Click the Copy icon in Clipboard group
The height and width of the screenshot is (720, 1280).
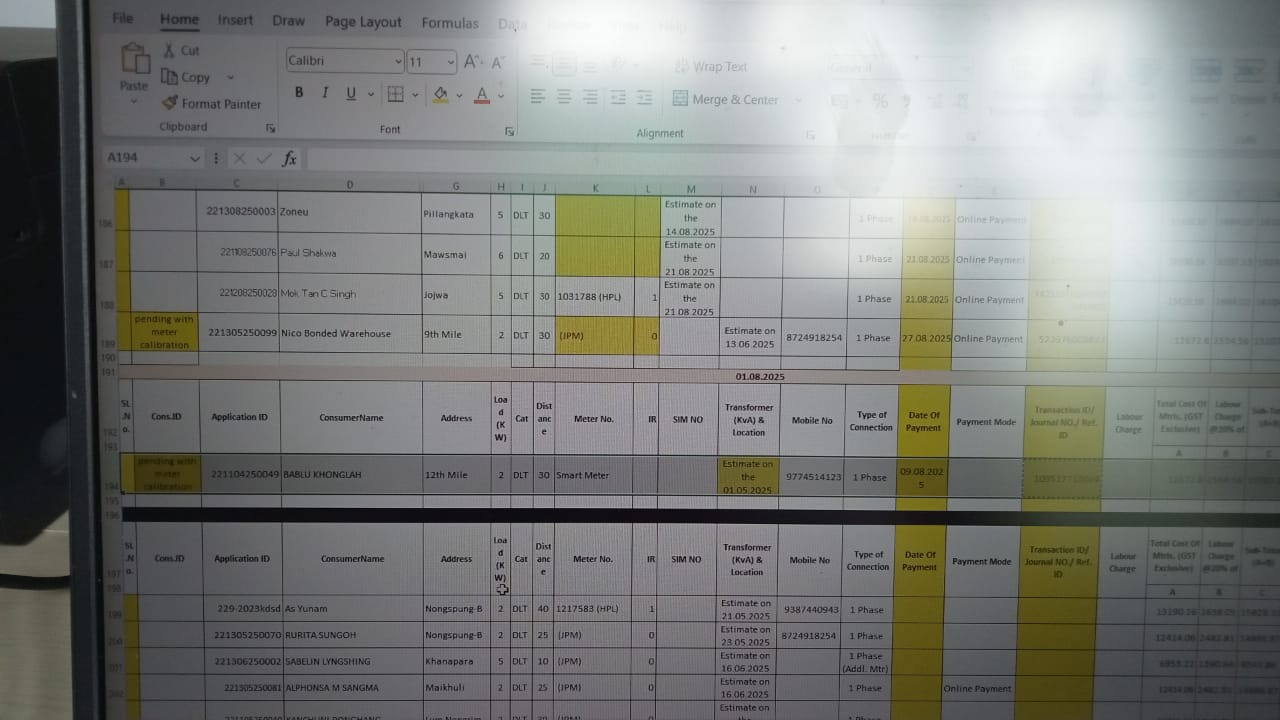[x=169, y=77]
